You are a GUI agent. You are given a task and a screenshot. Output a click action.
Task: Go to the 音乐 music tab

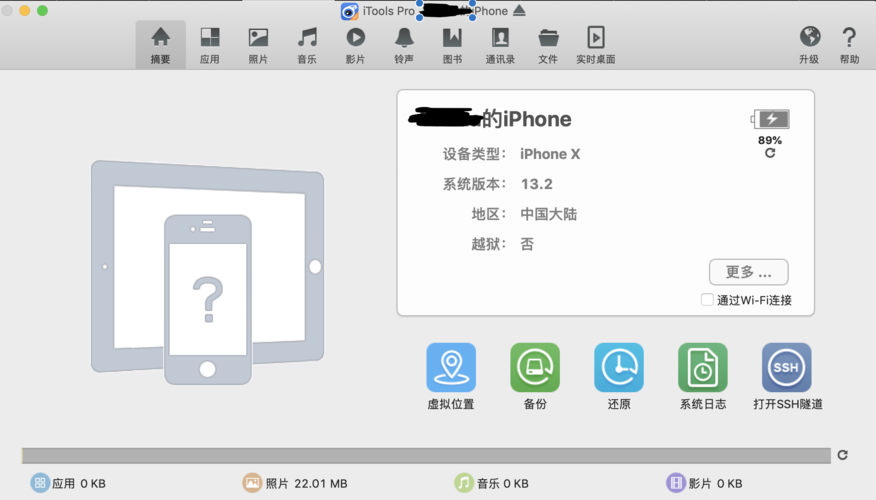click(x=307, y=45)
